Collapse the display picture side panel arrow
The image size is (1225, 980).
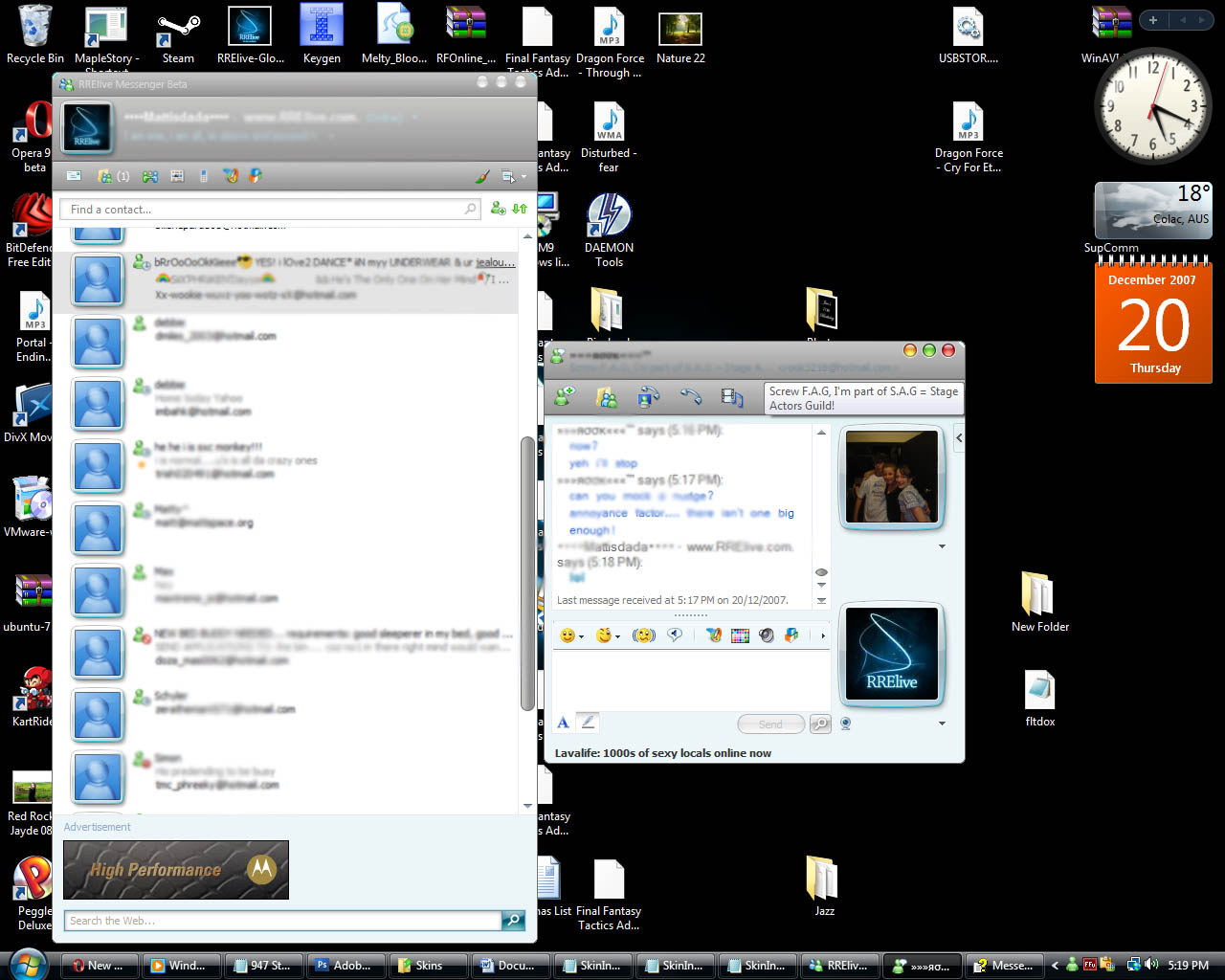click(x=959, y=438)
